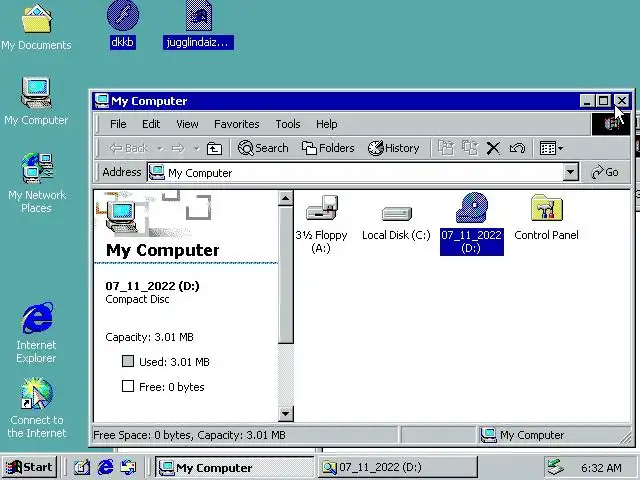Click the 6:32 AM clock
The image size is (640, 480).
pos(601,468)
